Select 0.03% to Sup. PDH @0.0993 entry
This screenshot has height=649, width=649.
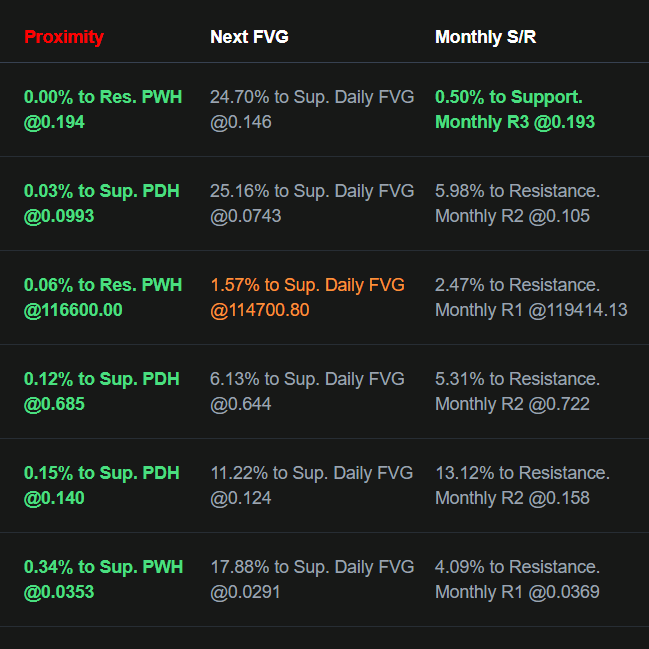click(x=101, y=204)
